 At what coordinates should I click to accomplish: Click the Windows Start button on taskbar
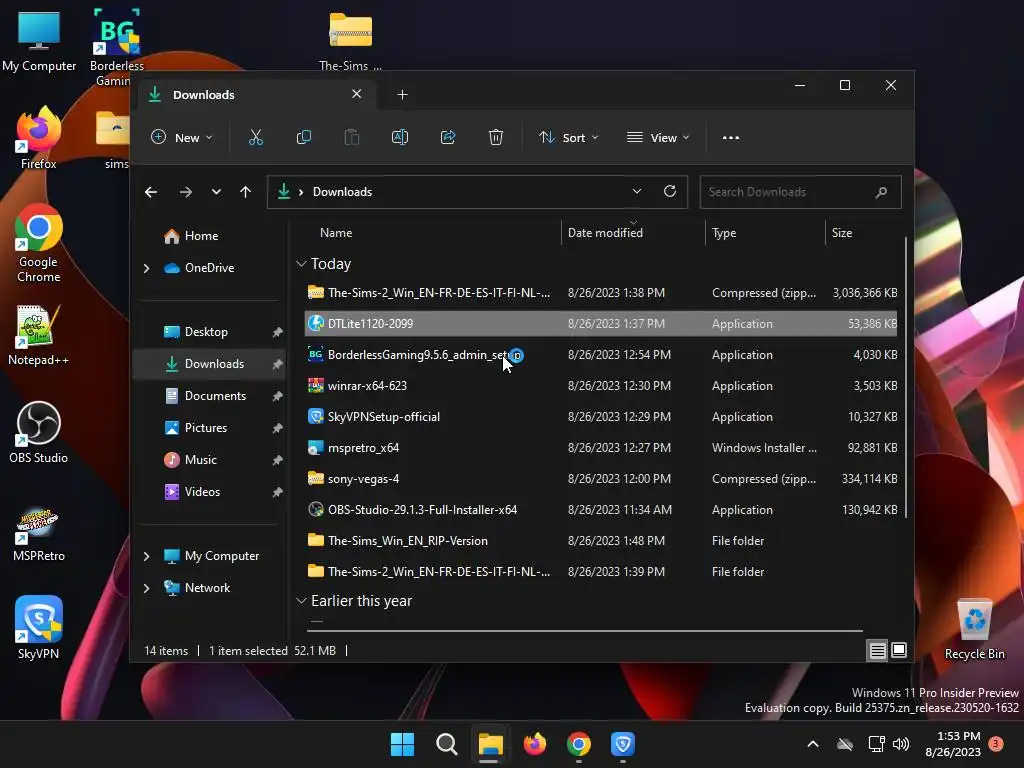[x=402, y=744]
